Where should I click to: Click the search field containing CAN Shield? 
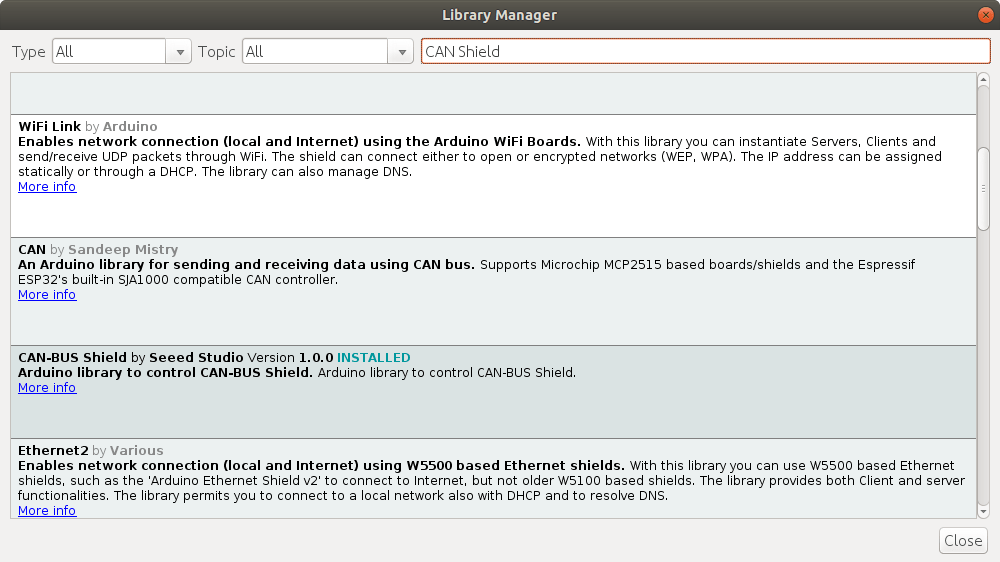coord(705,52)
